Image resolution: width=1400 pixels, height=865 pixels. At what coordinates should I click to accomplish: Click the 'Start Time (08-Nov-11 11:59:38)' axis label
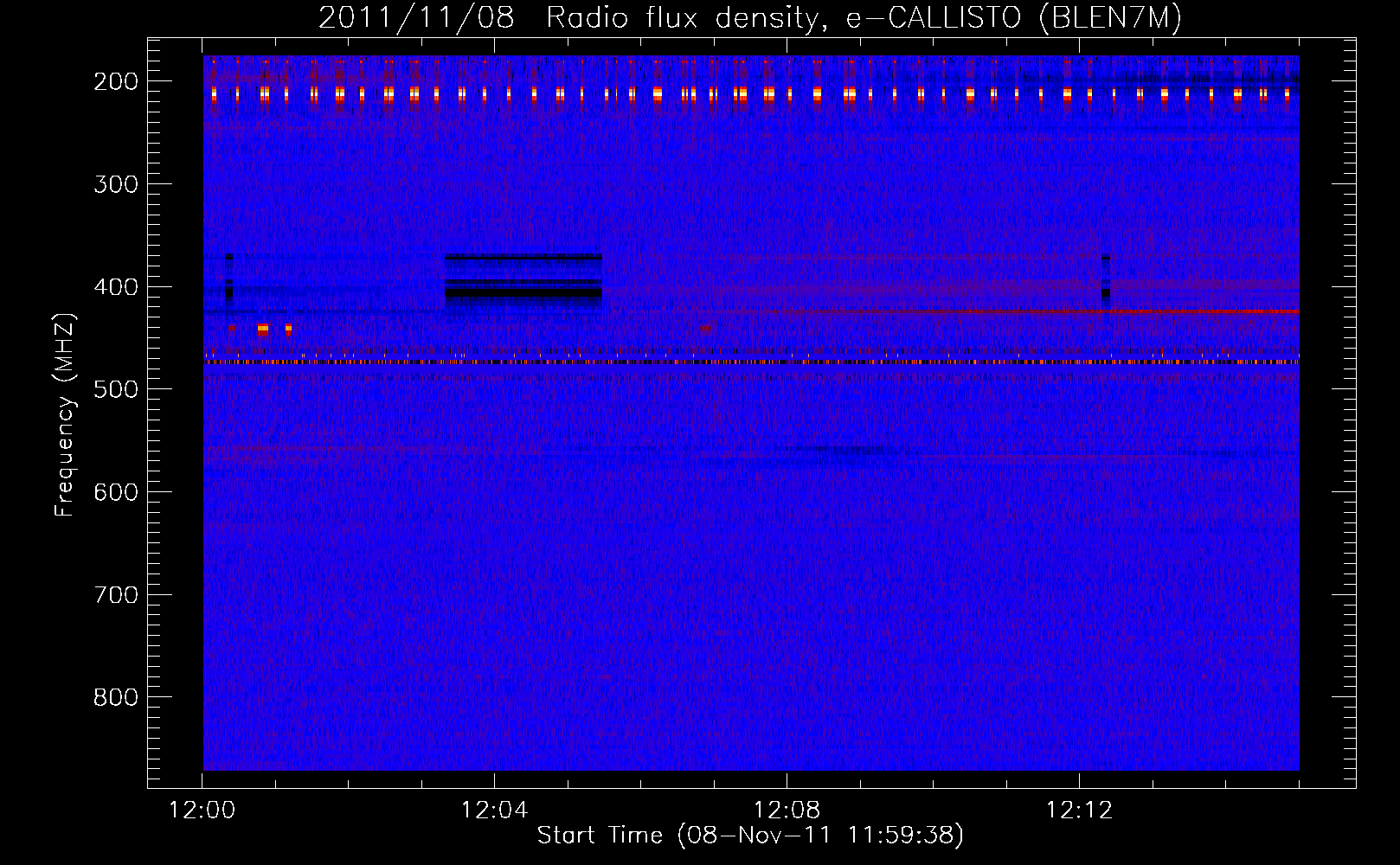pos(750,835)
